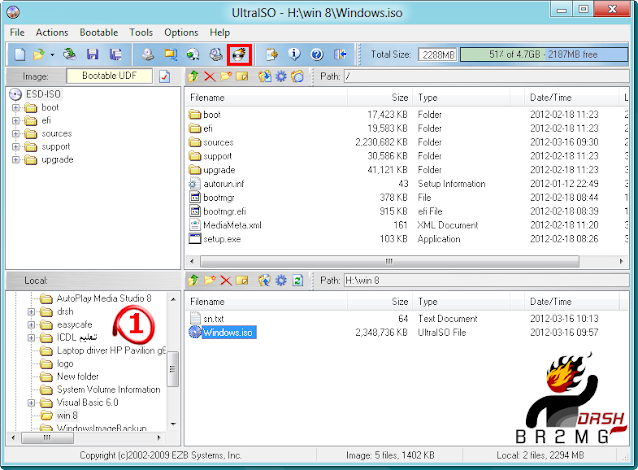
Task: Open the Options menu
Action: point(181,33)
